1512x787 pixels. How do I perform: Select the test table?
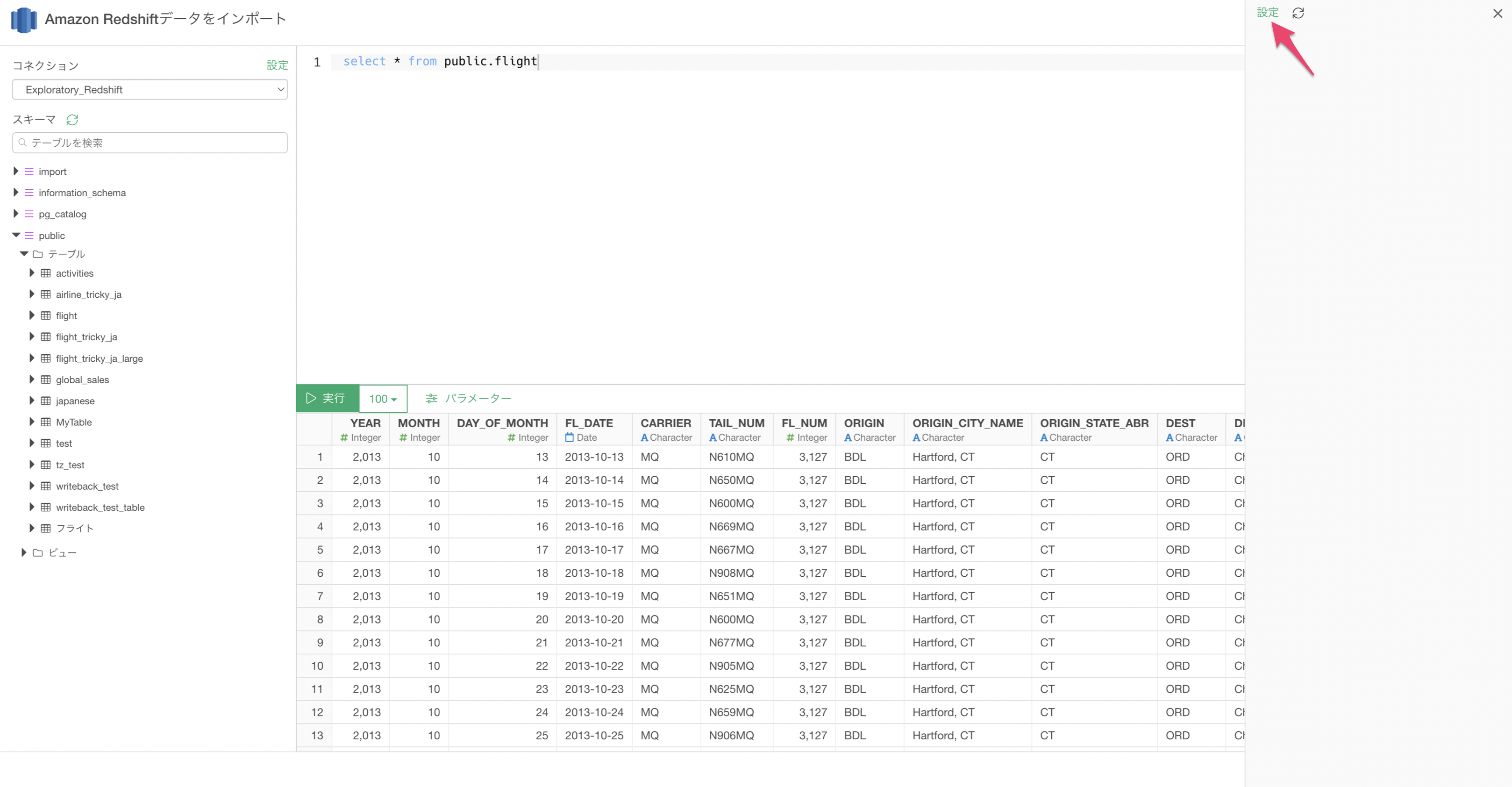click(x=64, y=443)
